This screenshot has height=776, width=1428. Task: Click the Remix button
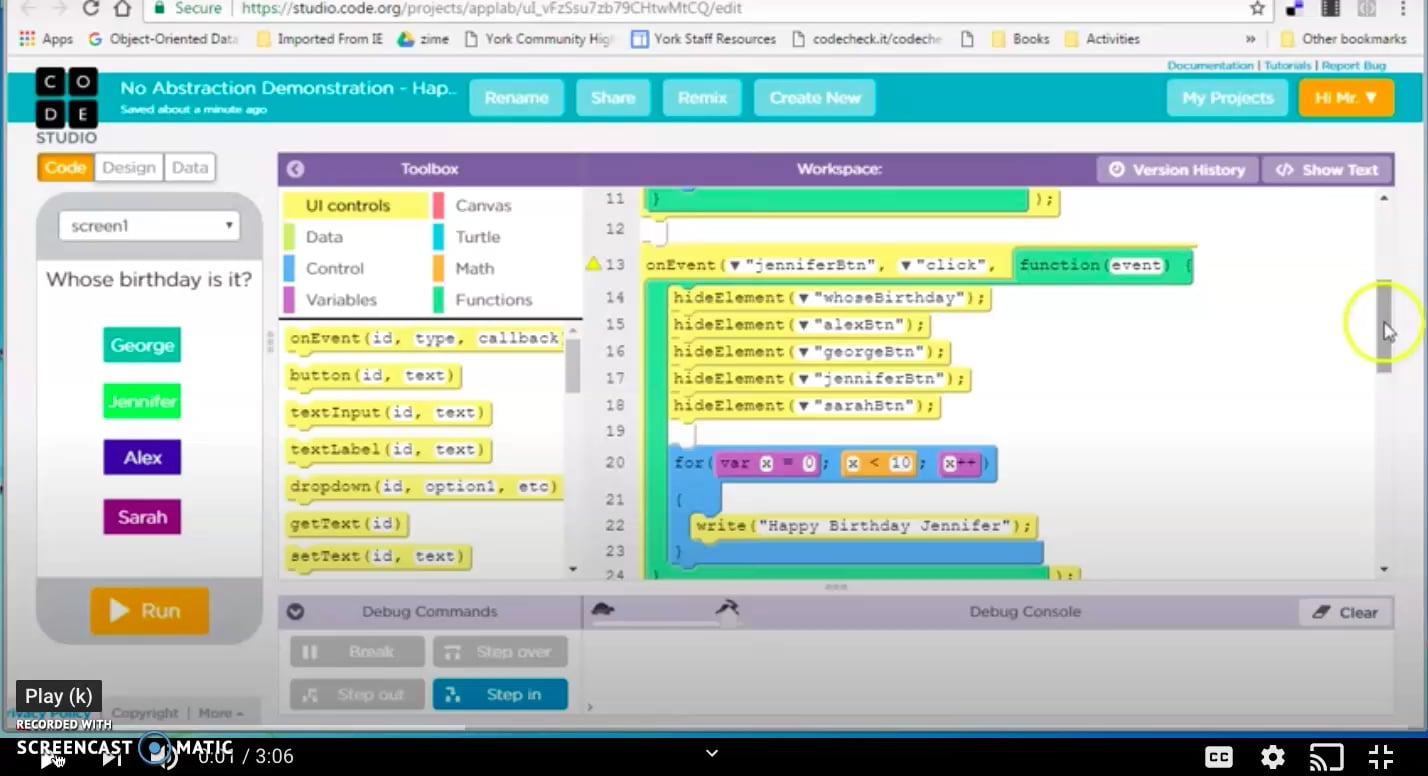point(702,98)
